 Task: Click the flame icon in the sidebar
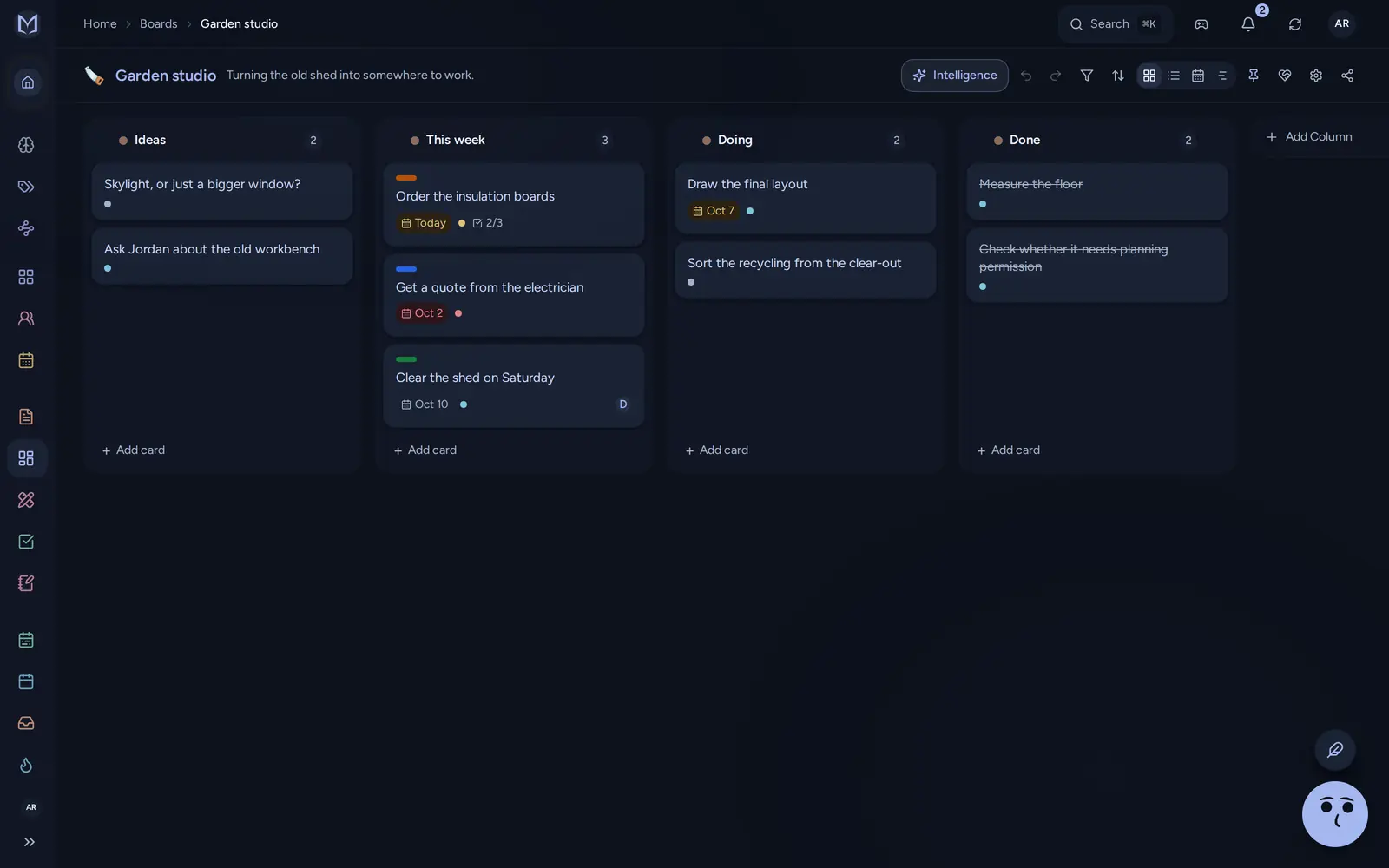point(26,765)
